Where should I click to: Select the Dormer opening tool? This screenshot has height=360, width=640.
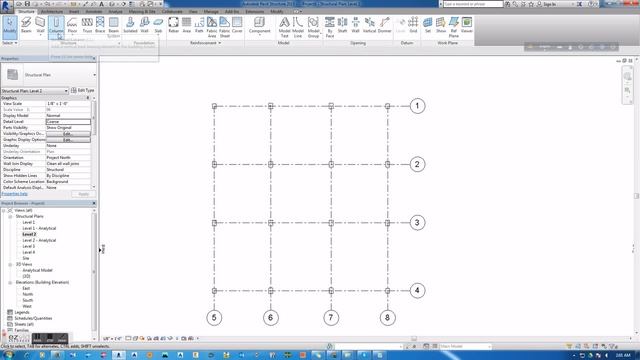point(384,25)
